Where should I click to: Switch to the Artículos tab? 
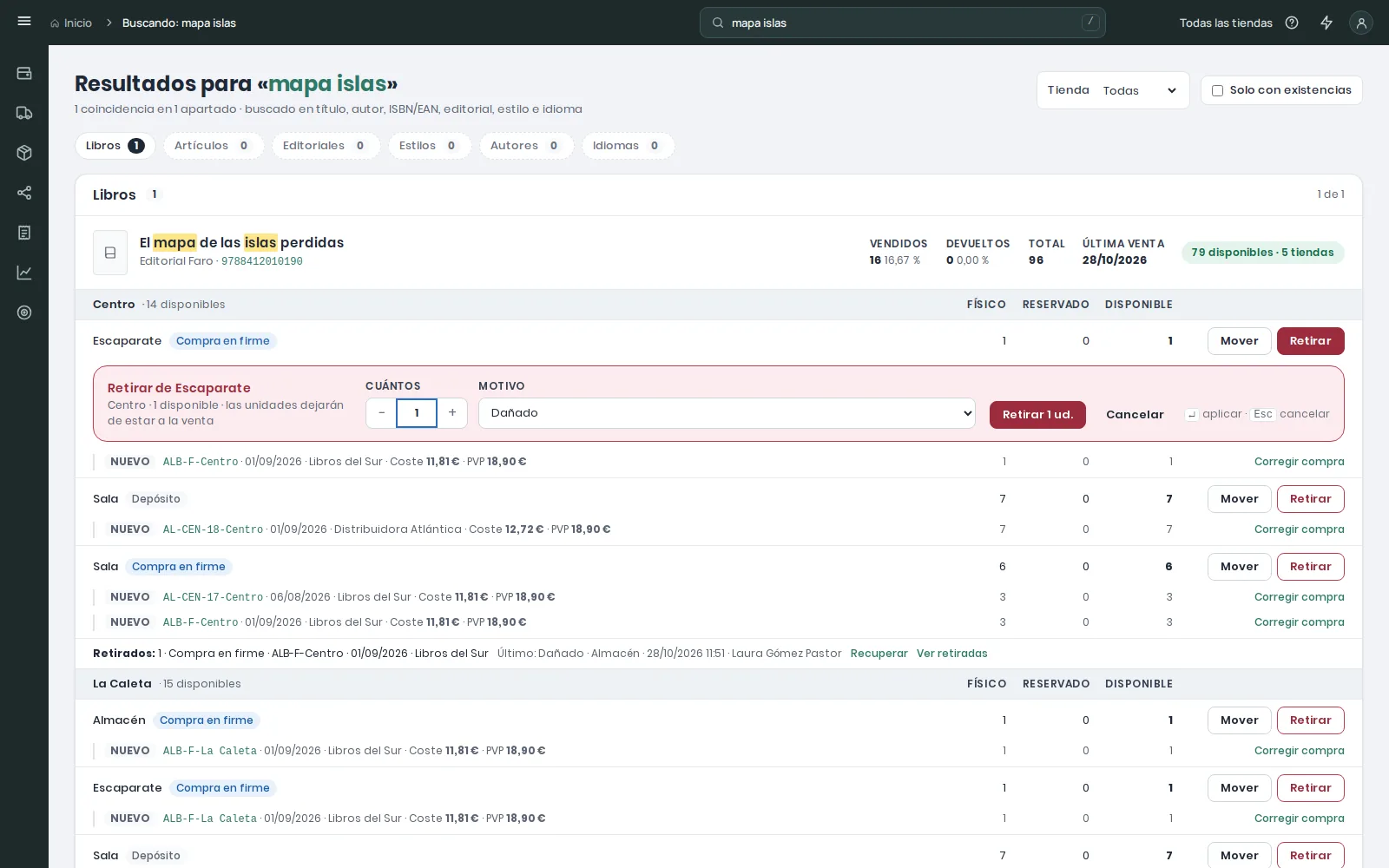[x=214, y=146]
